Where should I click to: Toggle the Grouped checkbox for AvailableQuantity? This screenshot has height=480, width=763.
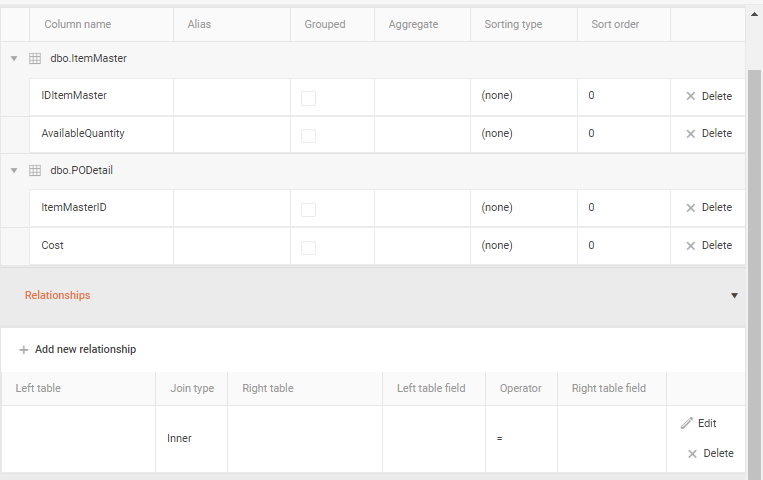click(308, 135)
